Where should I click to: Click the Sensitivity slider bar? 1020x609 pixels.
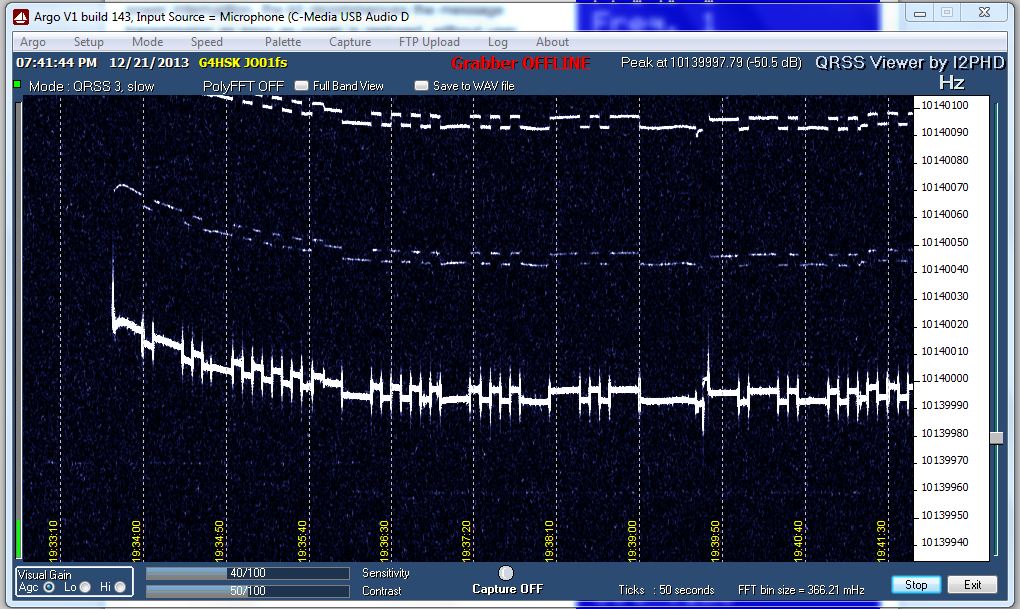click(x=247, y=573)
